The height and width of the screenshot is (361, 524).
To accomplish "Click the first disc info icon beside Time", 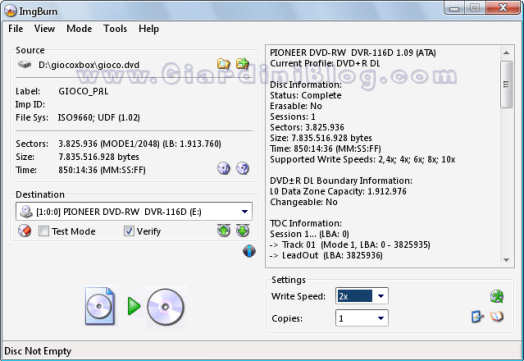I will pyautogui.click(x=224, y=168).
